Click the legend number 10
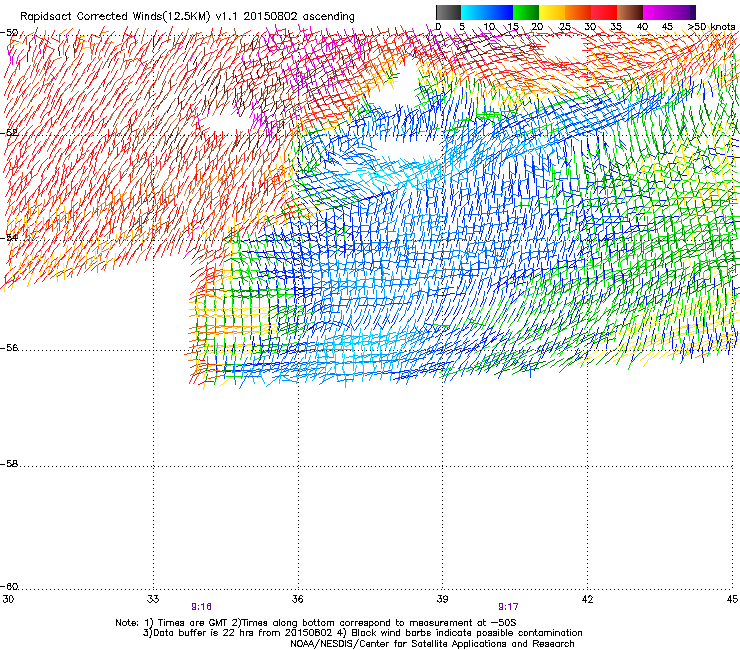The height and width of the screenshot is (650, 740). click(489, 27)
